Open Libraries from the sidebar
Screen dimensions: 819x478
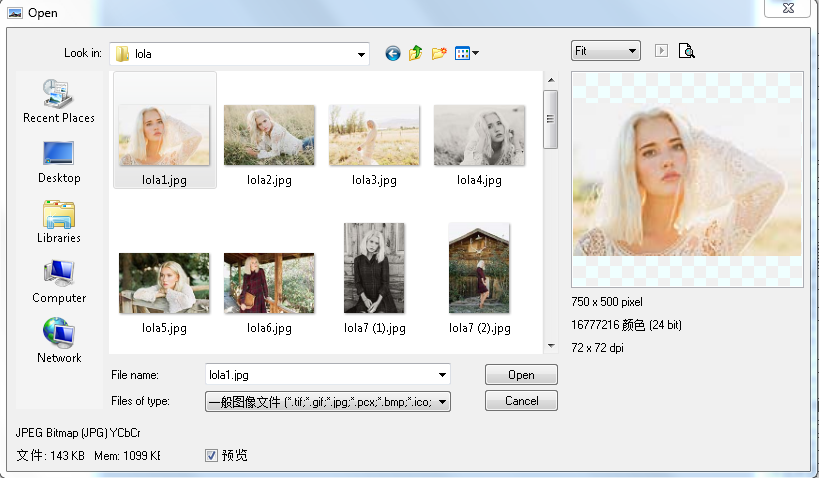pos(59,222)
